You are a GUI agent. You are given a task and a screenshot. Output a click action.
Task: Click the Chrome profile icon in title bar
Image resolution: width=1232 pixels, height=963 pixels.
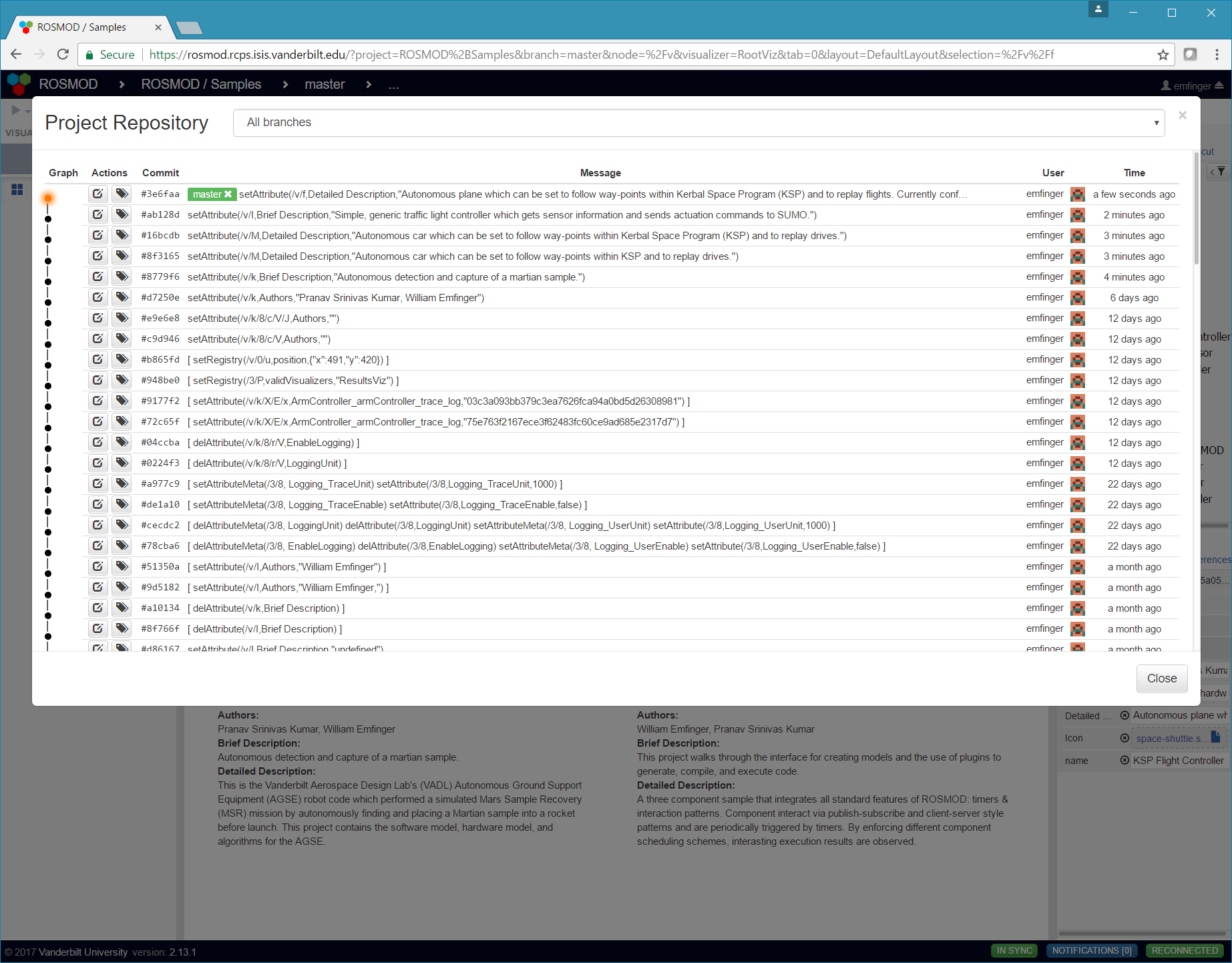coord(1098,9)
